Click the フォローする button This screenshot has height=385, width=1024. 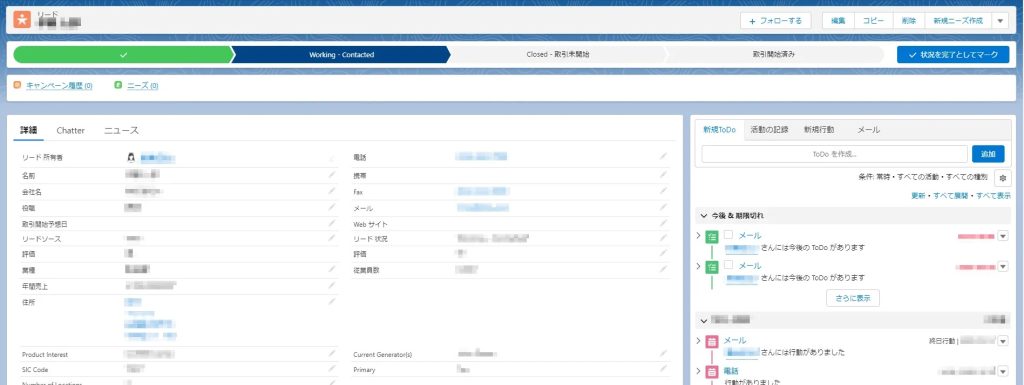pos(776,21)
